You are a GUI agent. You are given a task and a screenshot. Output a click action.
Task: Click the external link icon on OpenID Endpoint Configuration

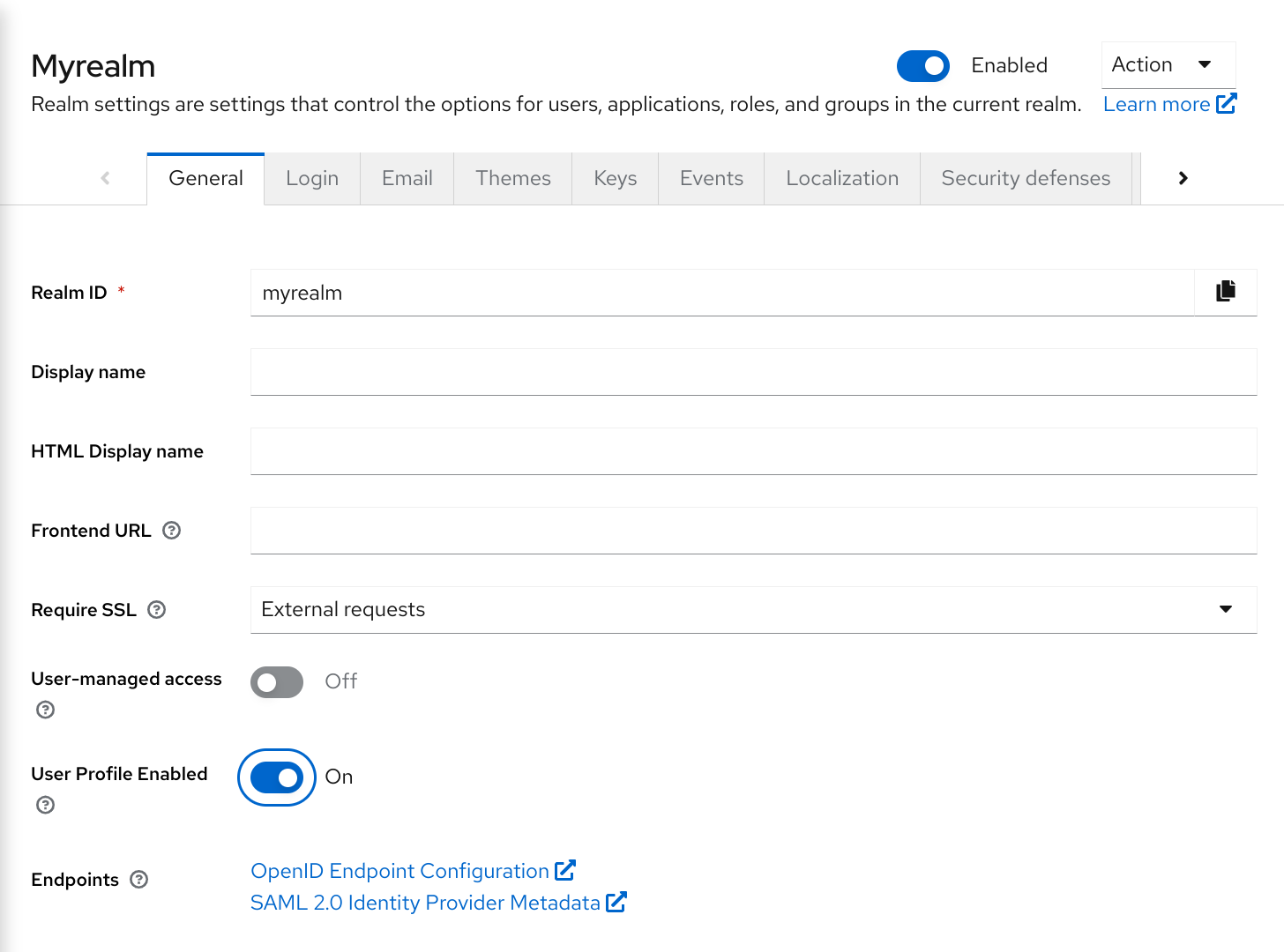click(x=565, y=869)
